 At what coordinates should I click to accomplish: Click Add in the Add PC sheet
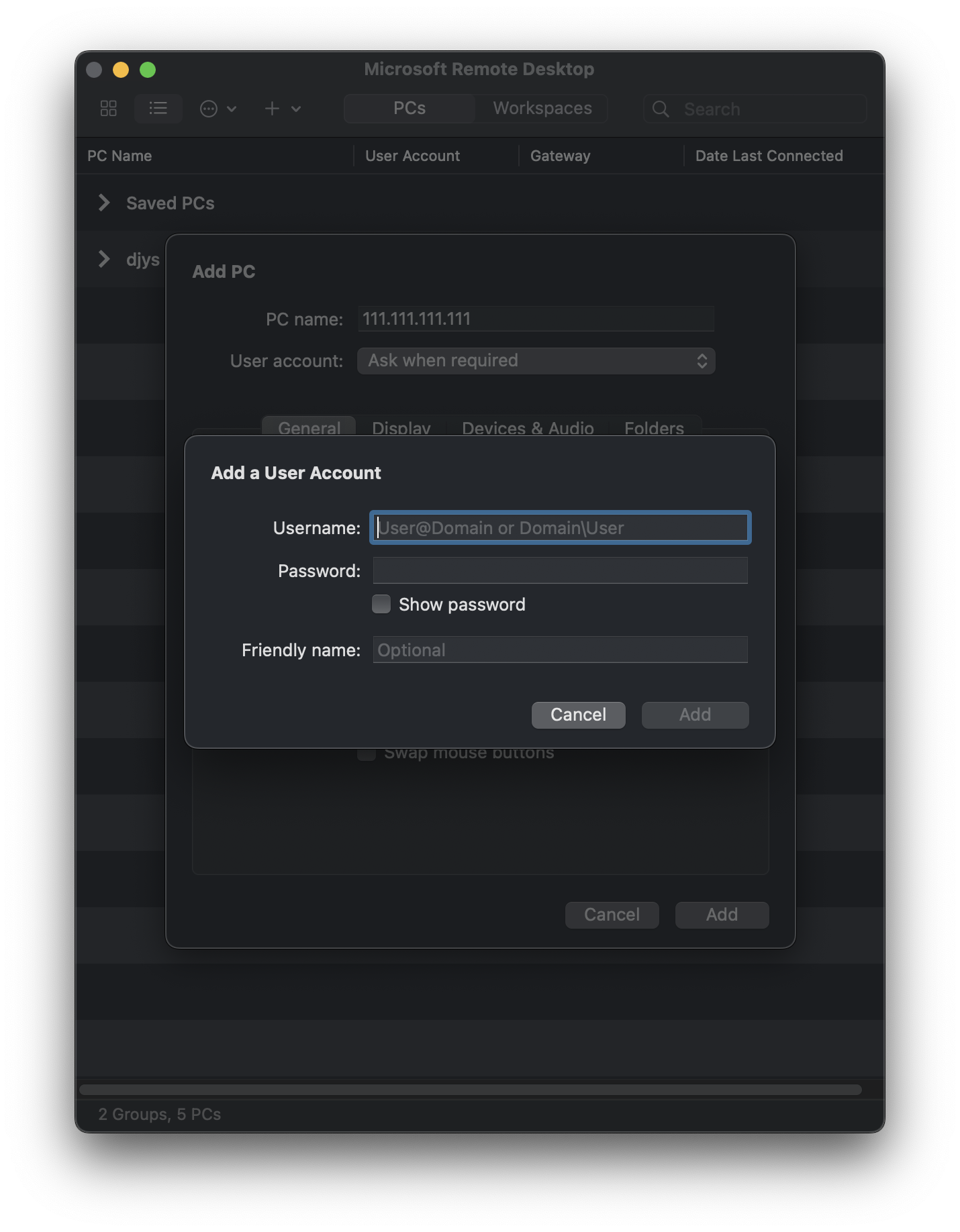tap(722, 915)
